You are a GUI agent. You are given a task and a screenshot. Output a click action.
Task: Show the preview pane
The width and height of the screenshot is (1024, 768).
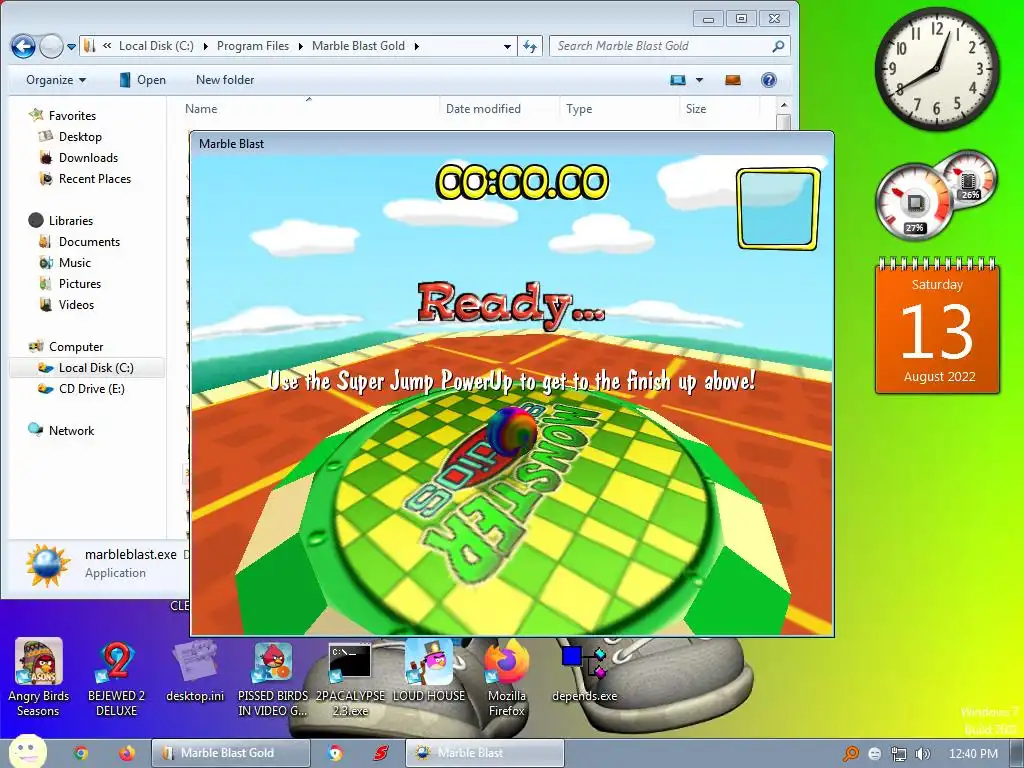click(x=733, y=80)
